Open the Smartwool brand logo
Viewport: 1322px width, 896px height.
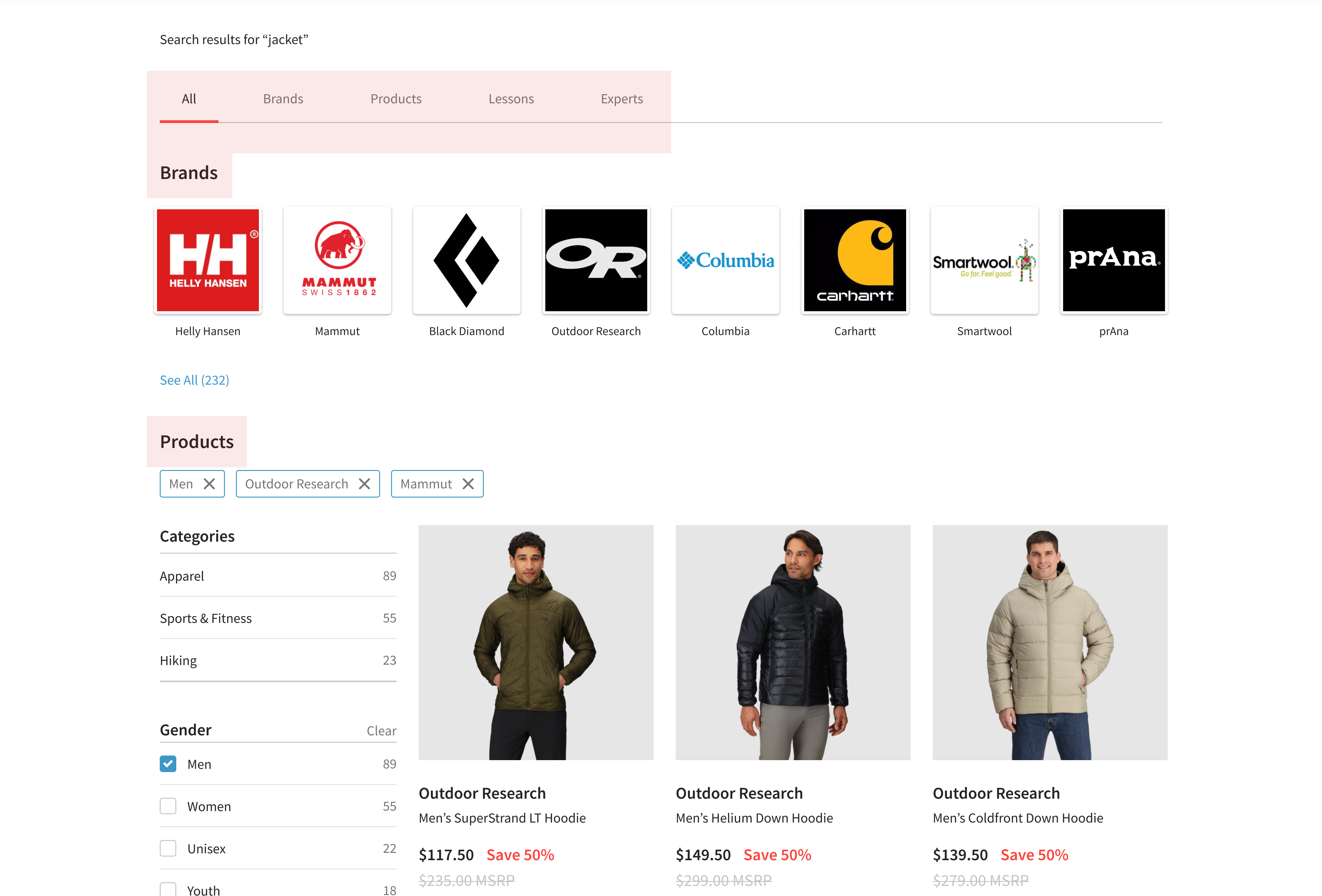coord(984,260)
